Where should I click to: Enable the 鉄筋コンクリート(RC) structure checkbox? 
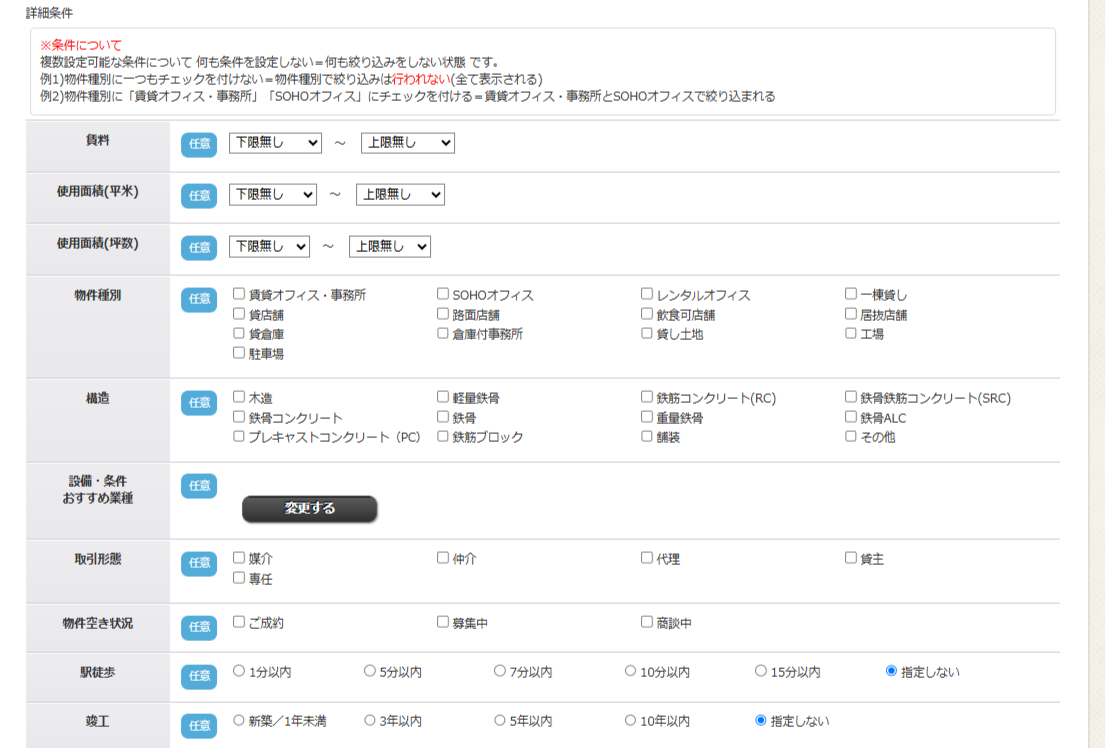click(x=646, y=396)
